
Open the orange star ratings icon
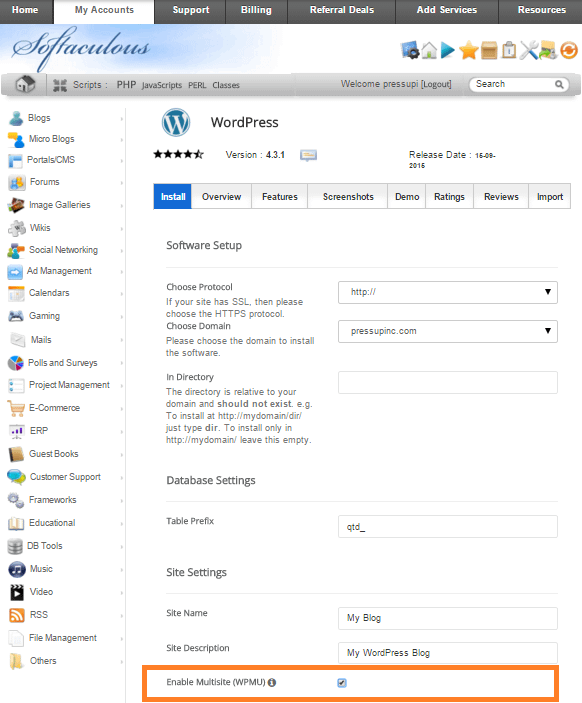point(469,50)
